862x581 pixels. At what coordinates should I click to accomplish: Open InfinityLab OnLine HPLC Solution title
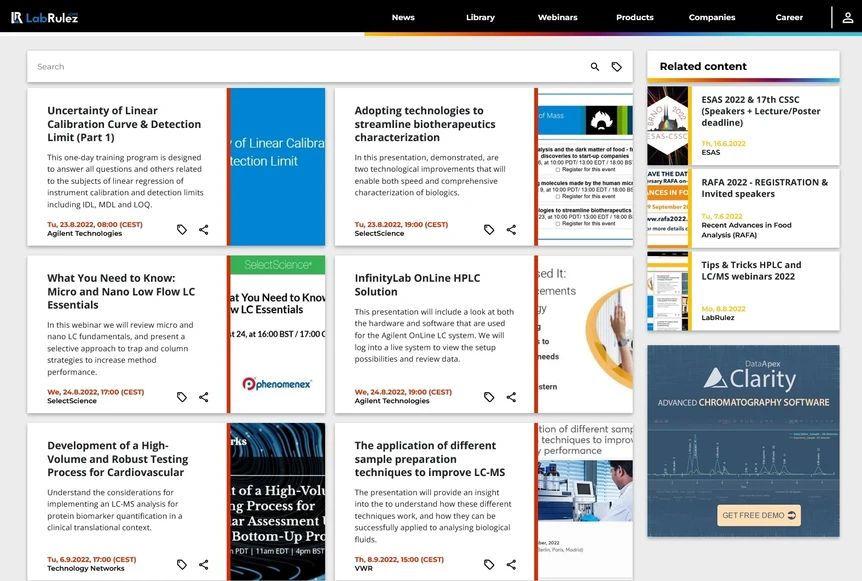click(x=417, y=285)
